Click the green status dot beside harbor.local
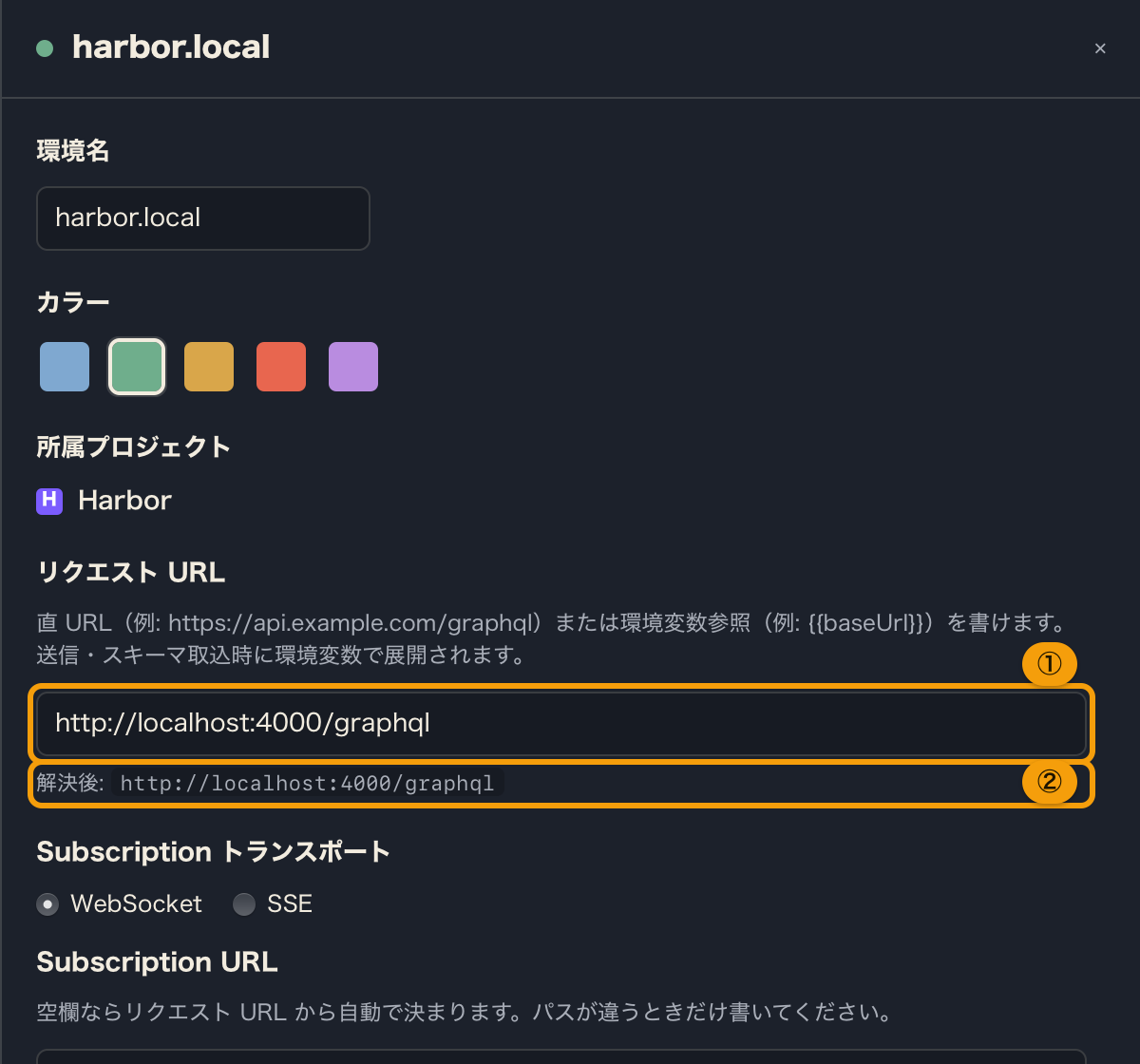Screen dimensions: 1140x1064 tap(44, 48)
